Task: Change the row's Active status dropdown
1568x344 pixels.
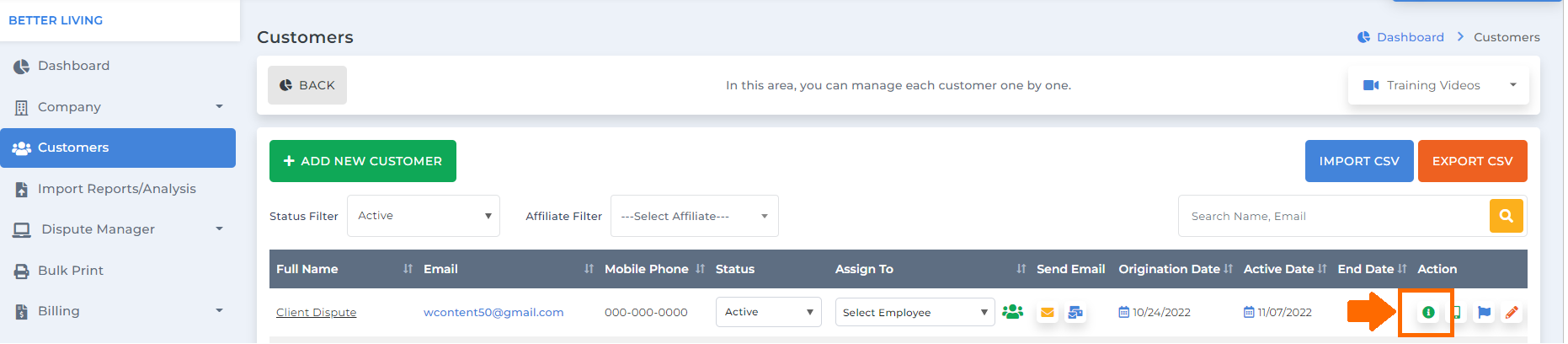Action: point(768,312)
